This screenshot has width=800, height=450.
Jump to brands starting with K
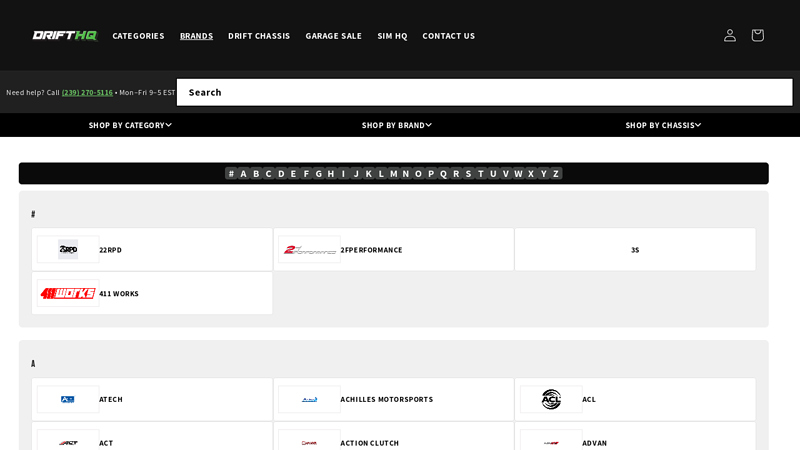368,173
